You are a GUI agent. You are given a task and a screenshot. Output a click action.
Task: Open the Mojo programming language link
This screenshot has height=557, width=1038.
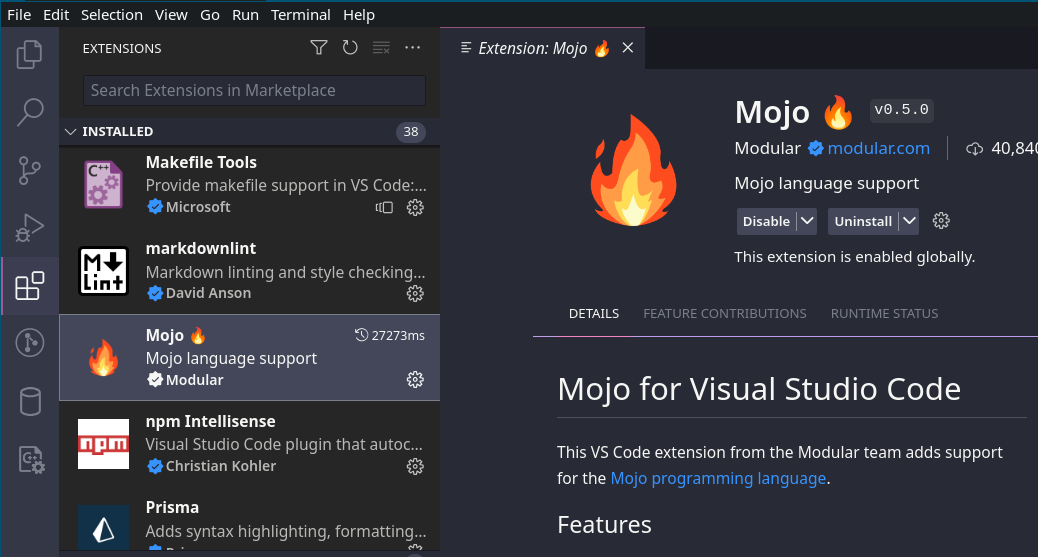(x=718, y=478)
